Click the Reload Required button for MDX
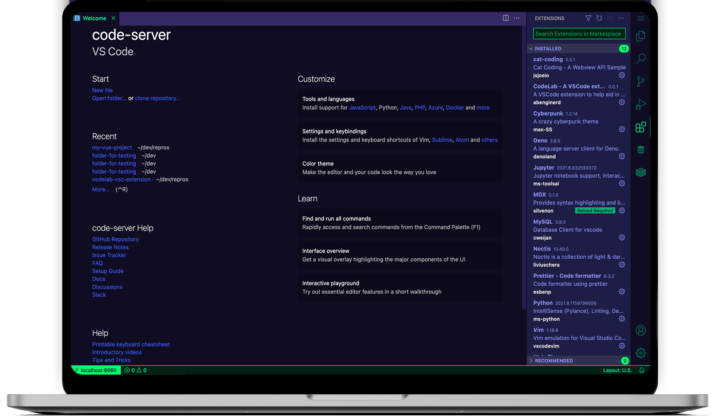The width and height of the screenshot is (715, 417). [x=593, y=210]
